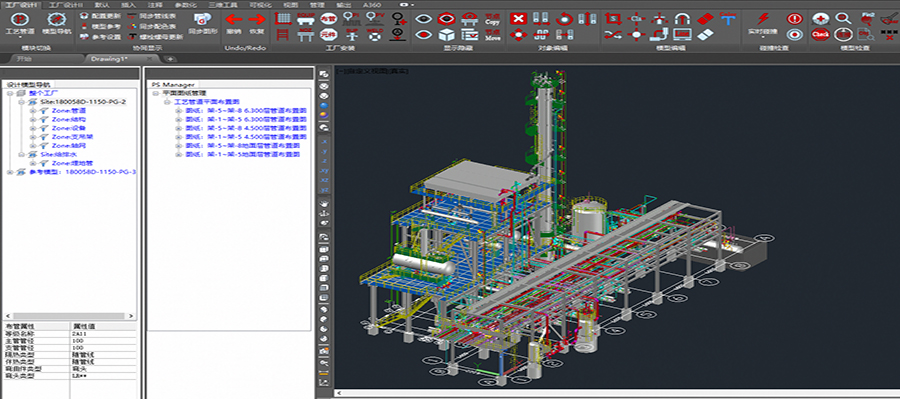Viewport: 900px width, 399px height.
Task: Select the 元件 component icon
Action: click(x=328, y=35)
